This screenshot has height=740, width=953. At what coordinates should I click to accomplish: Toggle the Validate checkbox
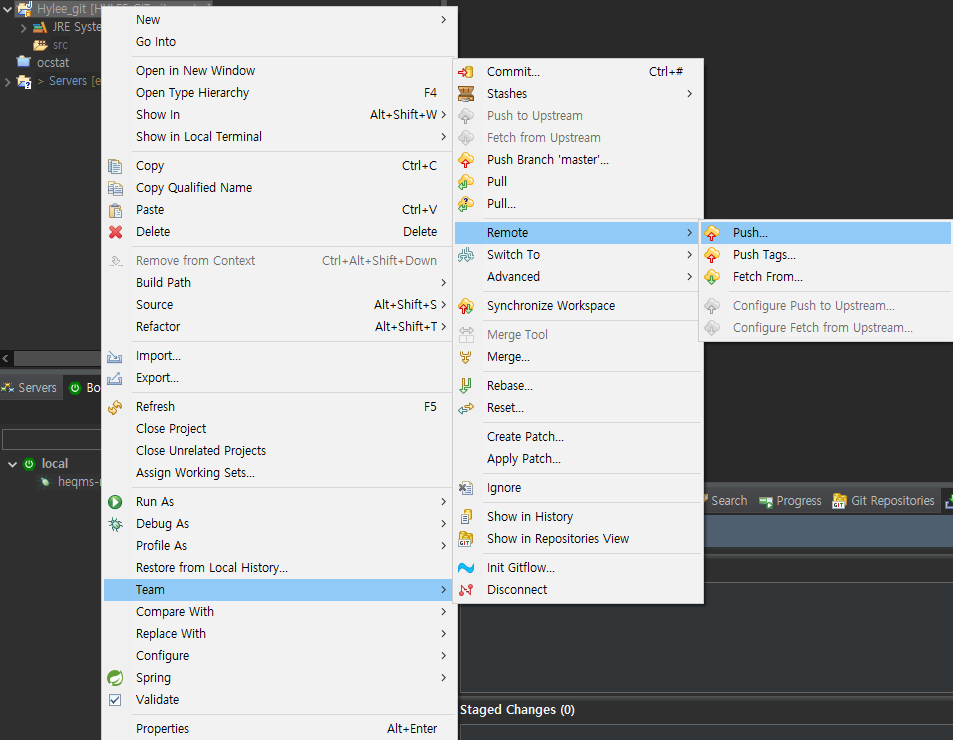click(115, 700)
